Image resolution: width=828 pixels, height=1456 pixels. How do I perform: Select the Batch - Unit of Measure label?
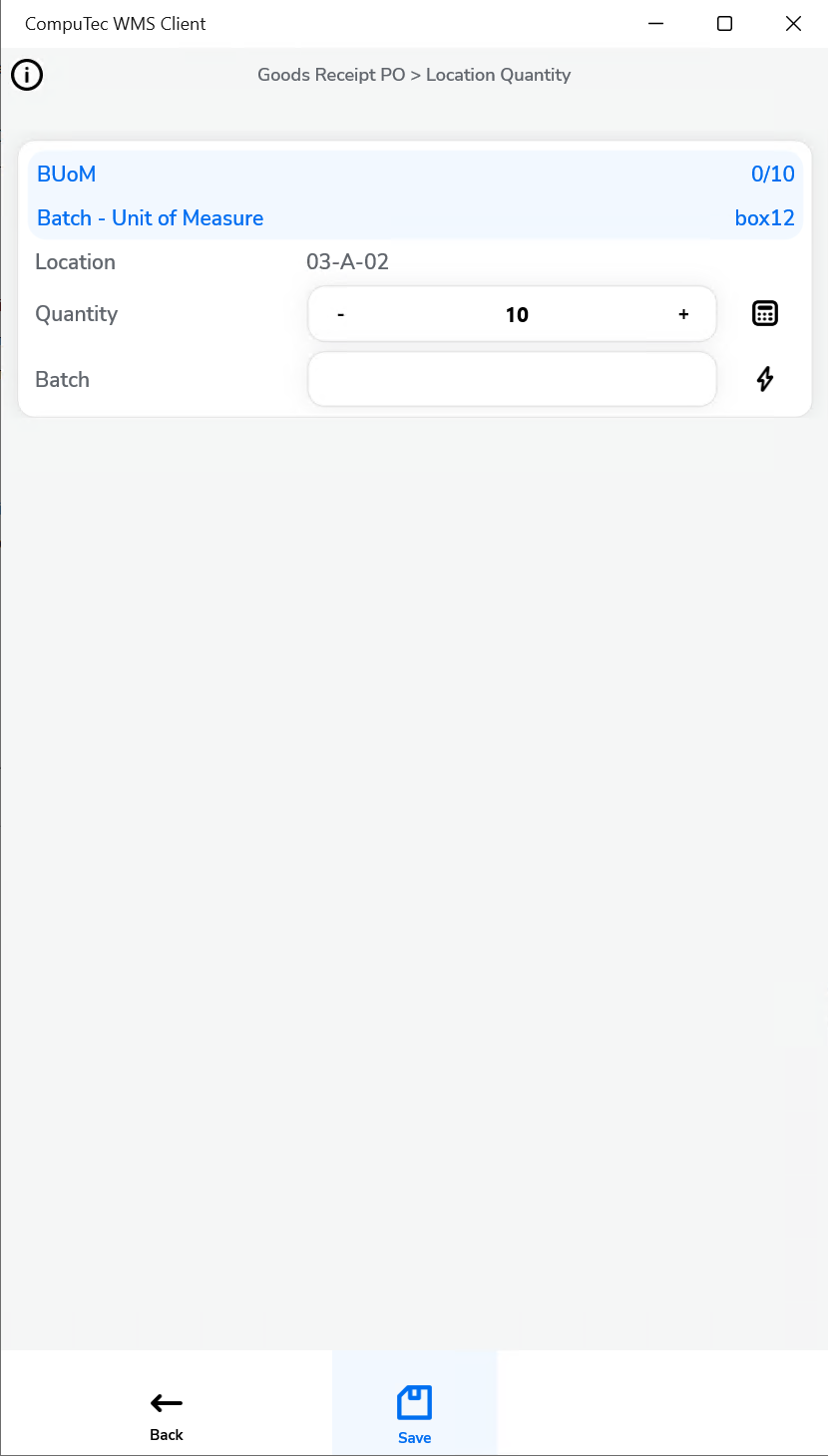(x=151, y=218)
